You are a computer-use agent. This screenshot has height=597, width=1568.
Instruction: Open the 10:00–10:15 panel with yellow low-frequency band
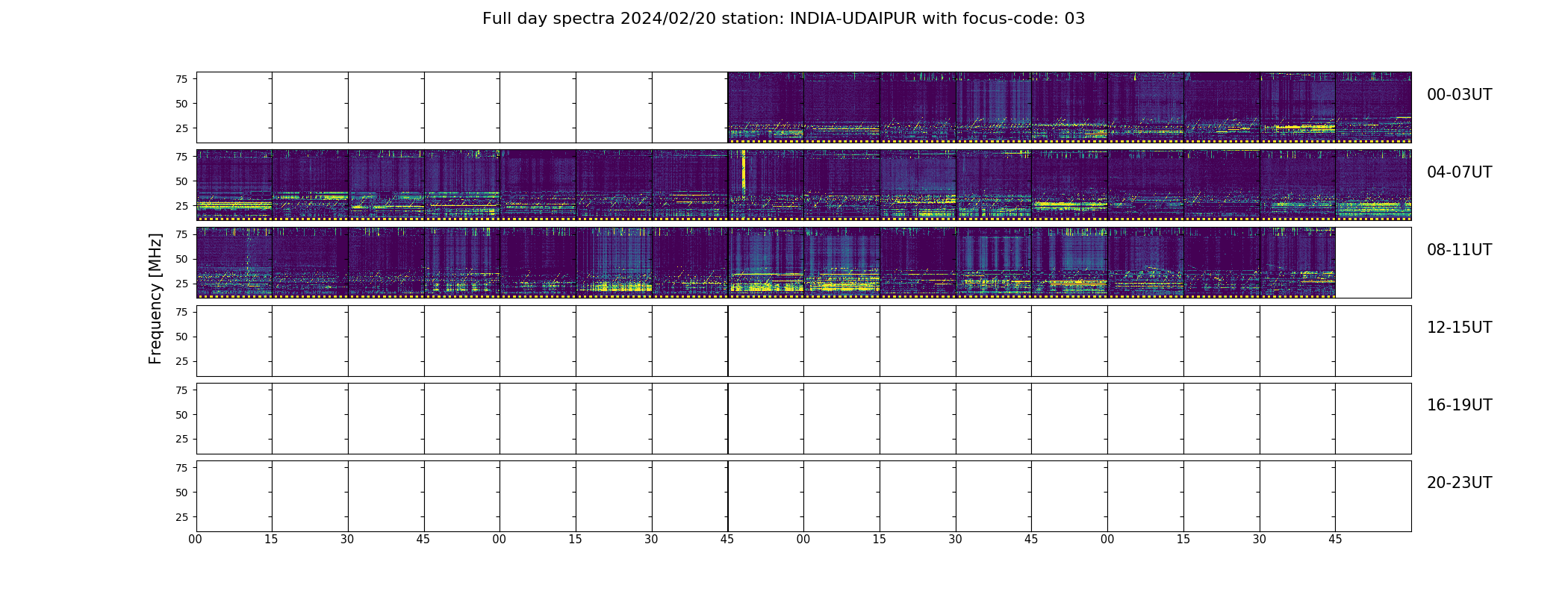click(842, 263)
